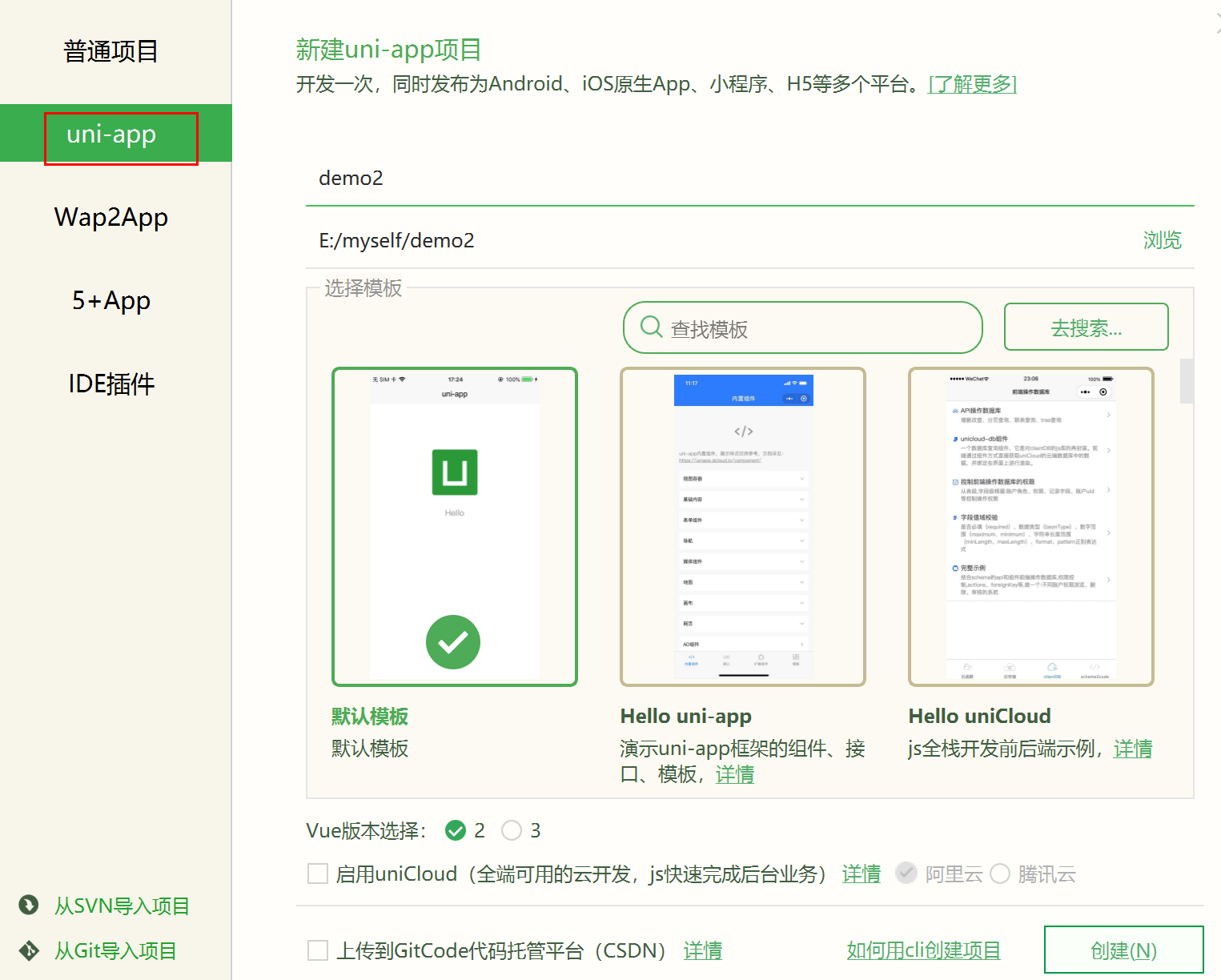Select the Hello uniCloud template thumbnail
The image size is (1221, 980).
[1031, 527]
